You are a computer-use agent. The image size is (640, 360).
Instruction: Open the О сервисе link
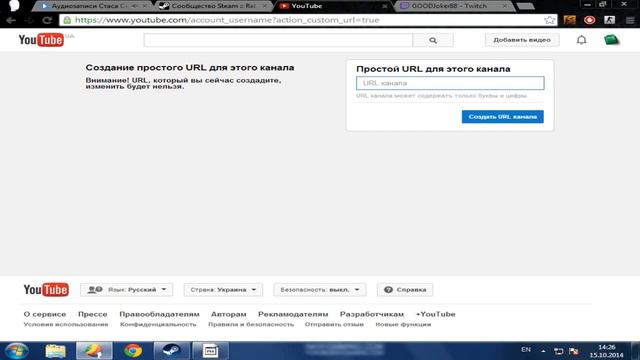(45, 314)
